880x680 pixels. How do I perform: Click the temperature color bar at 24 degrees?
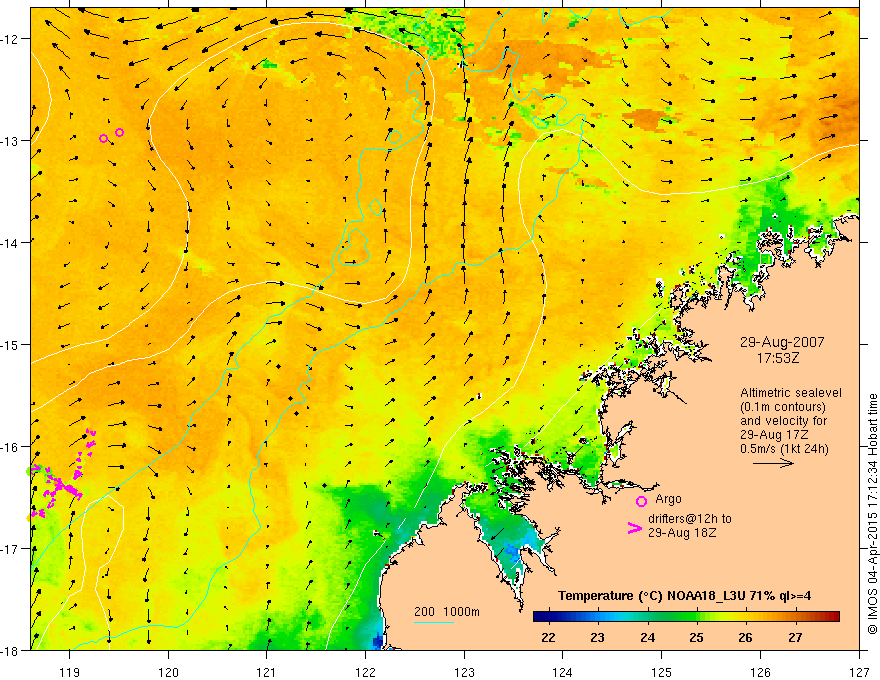click(648, 617)
